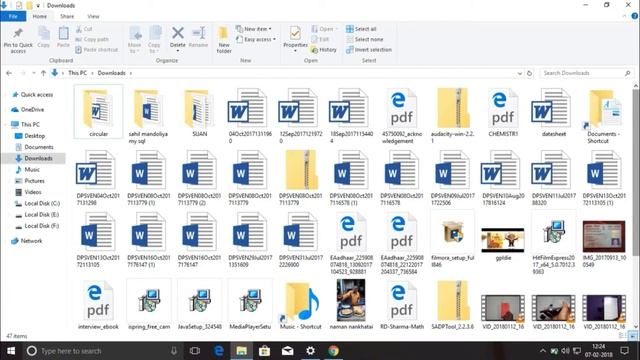The width and height of the screenshot is (640, 360).
Task: Click the Refresh button in address bar
Action: [x=529, y=73]
